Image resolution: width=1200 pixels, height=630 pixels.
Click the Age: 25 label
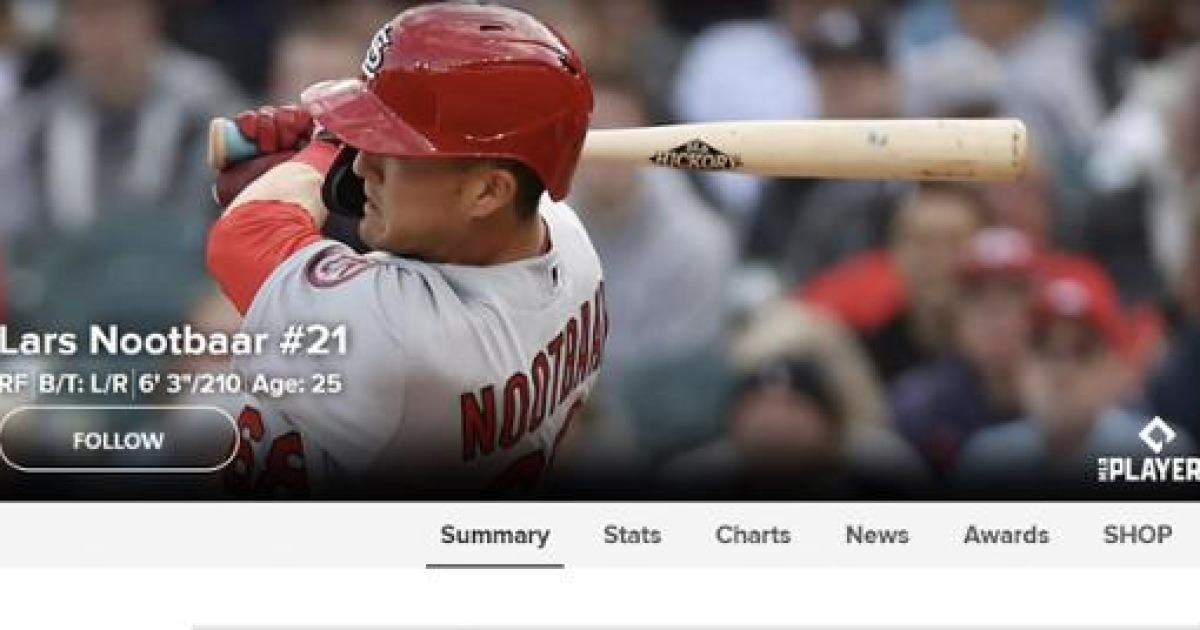[x=296, y=384]
